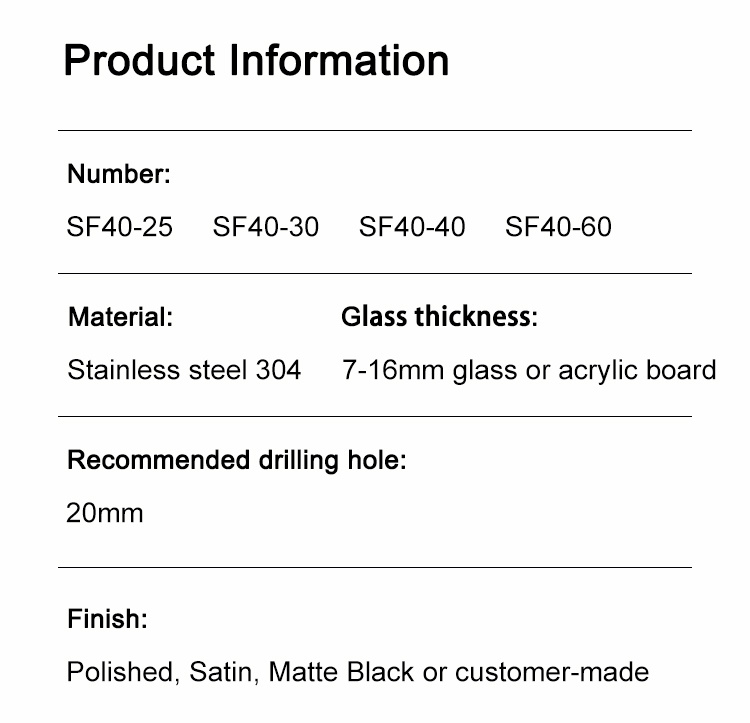The image size is (750, 723).
Task: Select the SF40-40 model number
Action: (412, 227)
